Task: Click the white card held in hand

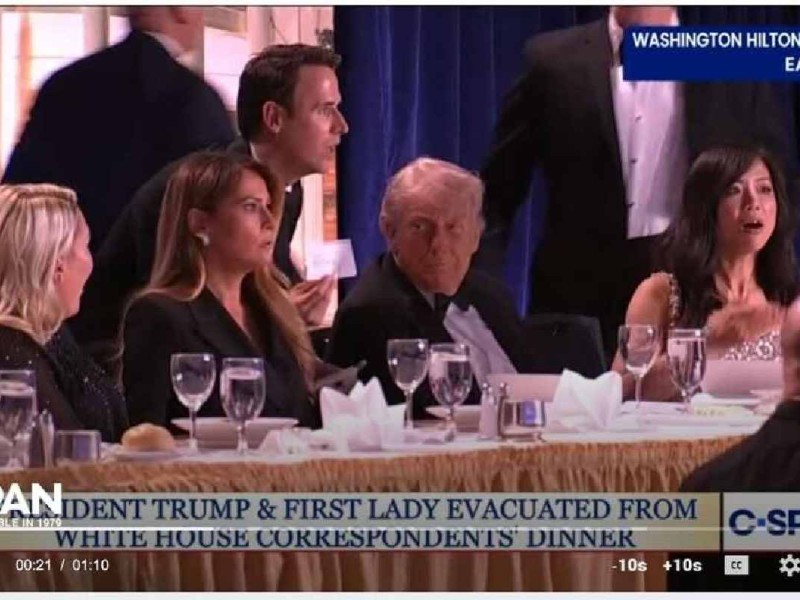Action: pos(332,260)
